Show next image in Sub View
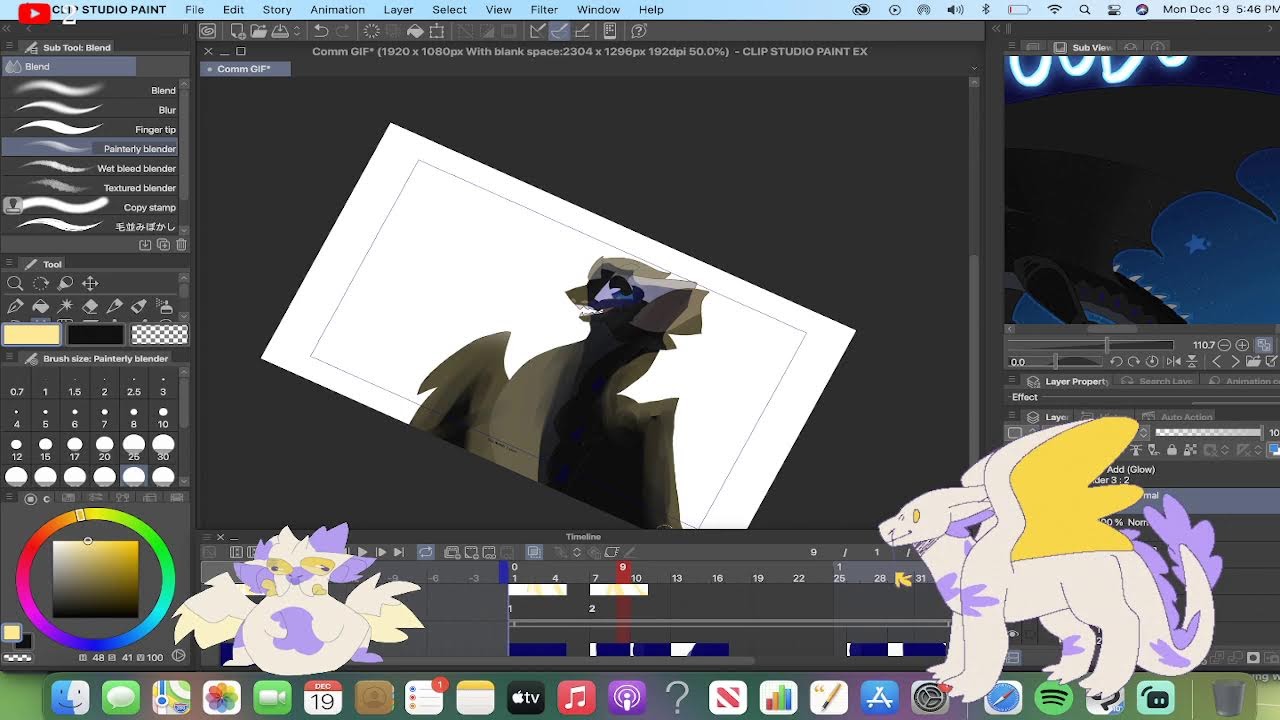Screen dimensions: 1280x720 point(1236,362)
